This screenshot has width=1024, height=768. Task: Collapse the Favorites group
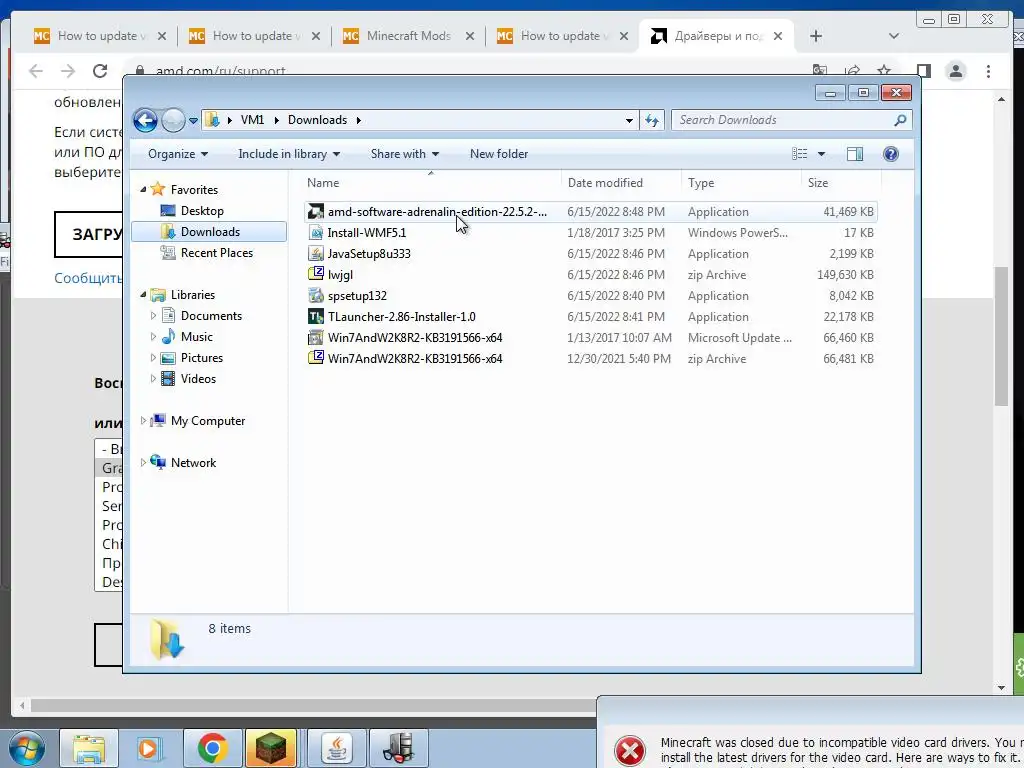[x=143, y=189]
